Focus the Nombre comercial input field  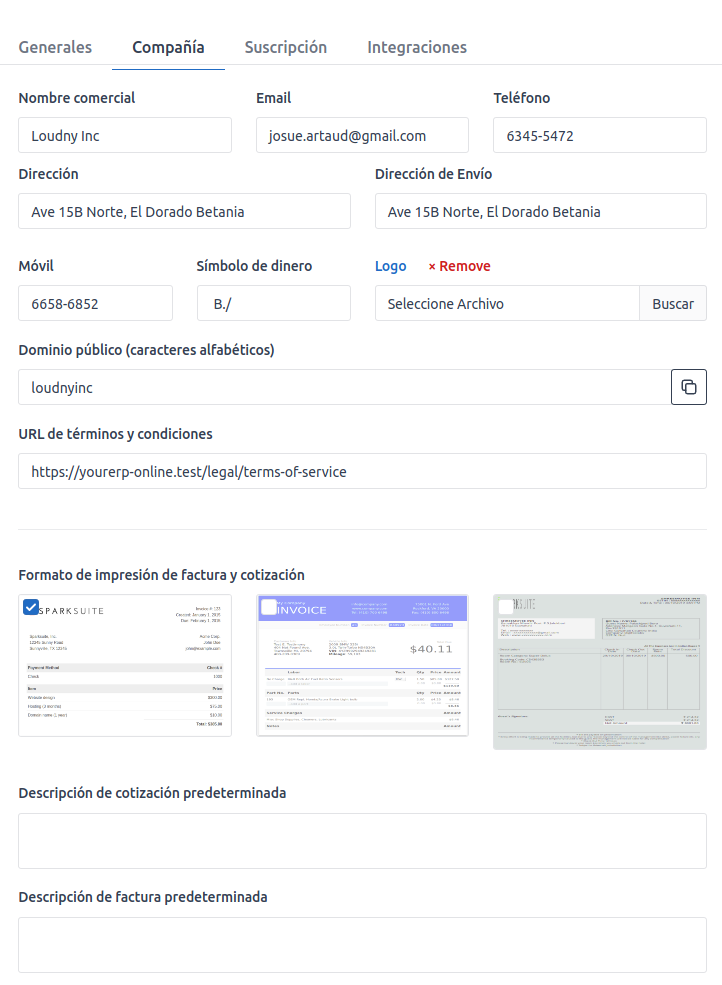tap(125, 135)
